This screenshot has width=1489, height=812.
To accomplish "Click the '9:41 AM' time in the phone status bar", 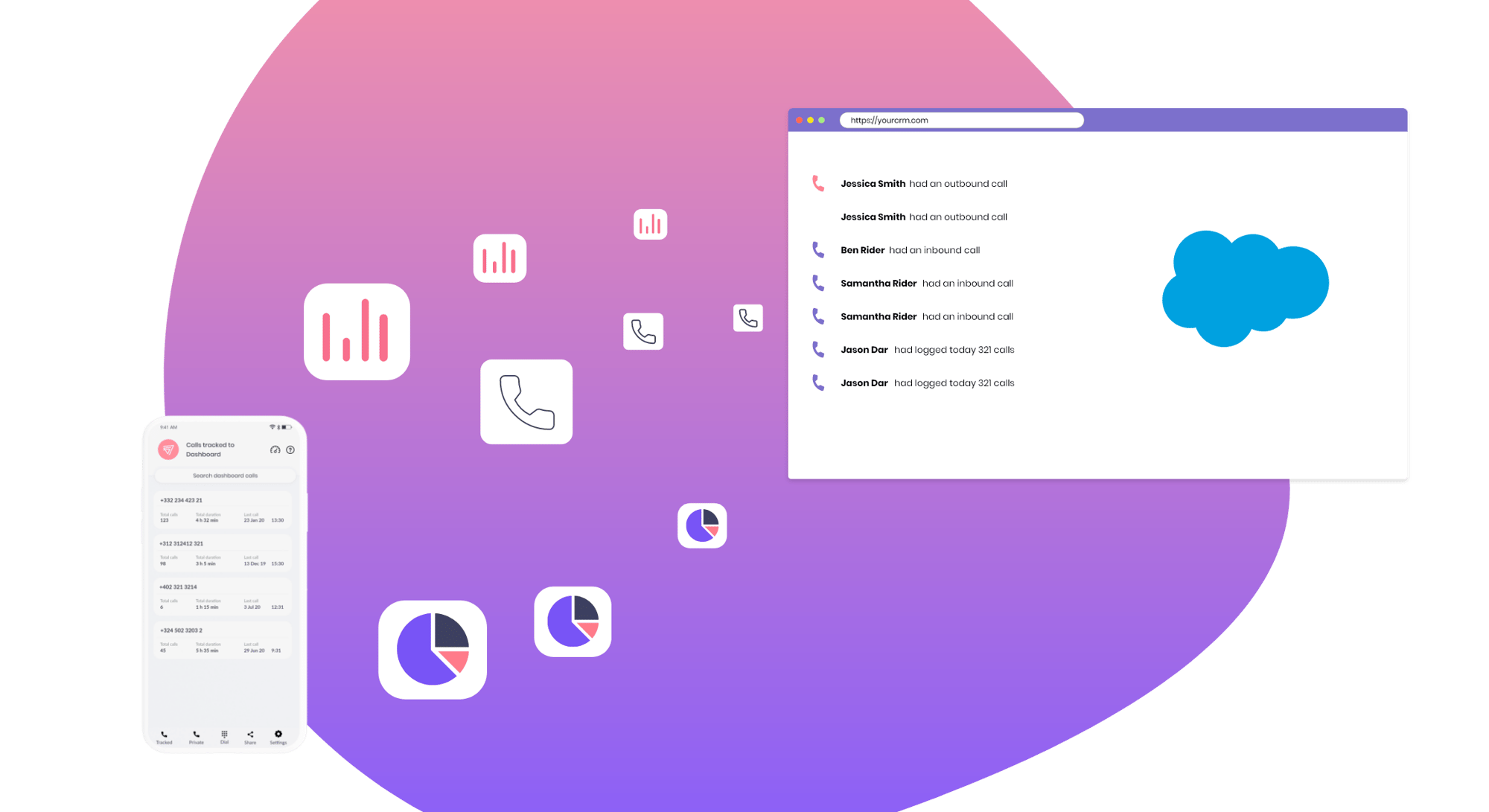I will coord(168,427).
